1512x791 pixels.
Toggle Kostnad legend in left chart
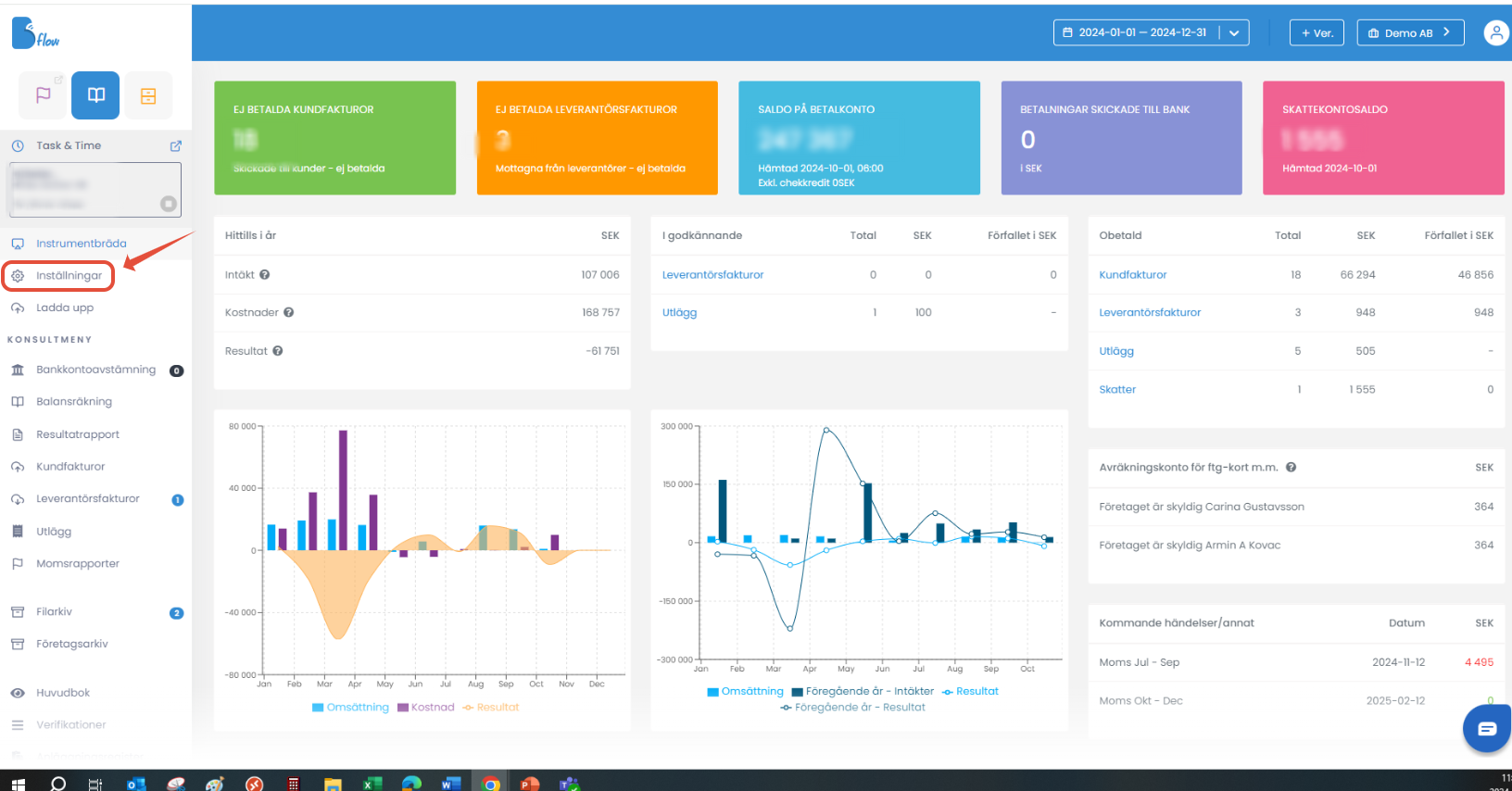(x=426, y=708)
